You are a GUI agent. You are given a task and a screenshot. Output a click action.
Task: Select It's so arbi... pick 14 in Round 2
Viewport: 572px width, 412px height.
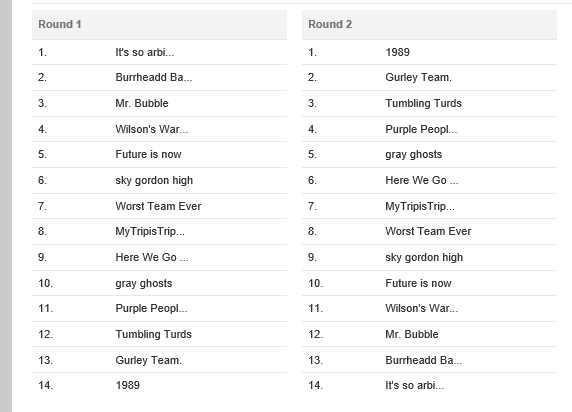pos(415,385)
